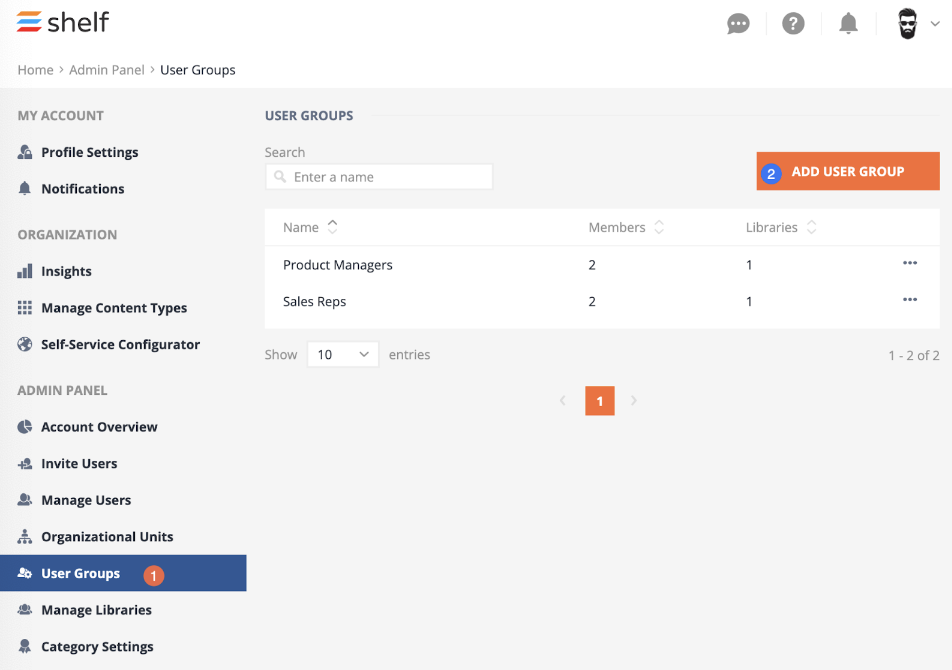Click the Manage Libraries icon

(x=25, y=609)
